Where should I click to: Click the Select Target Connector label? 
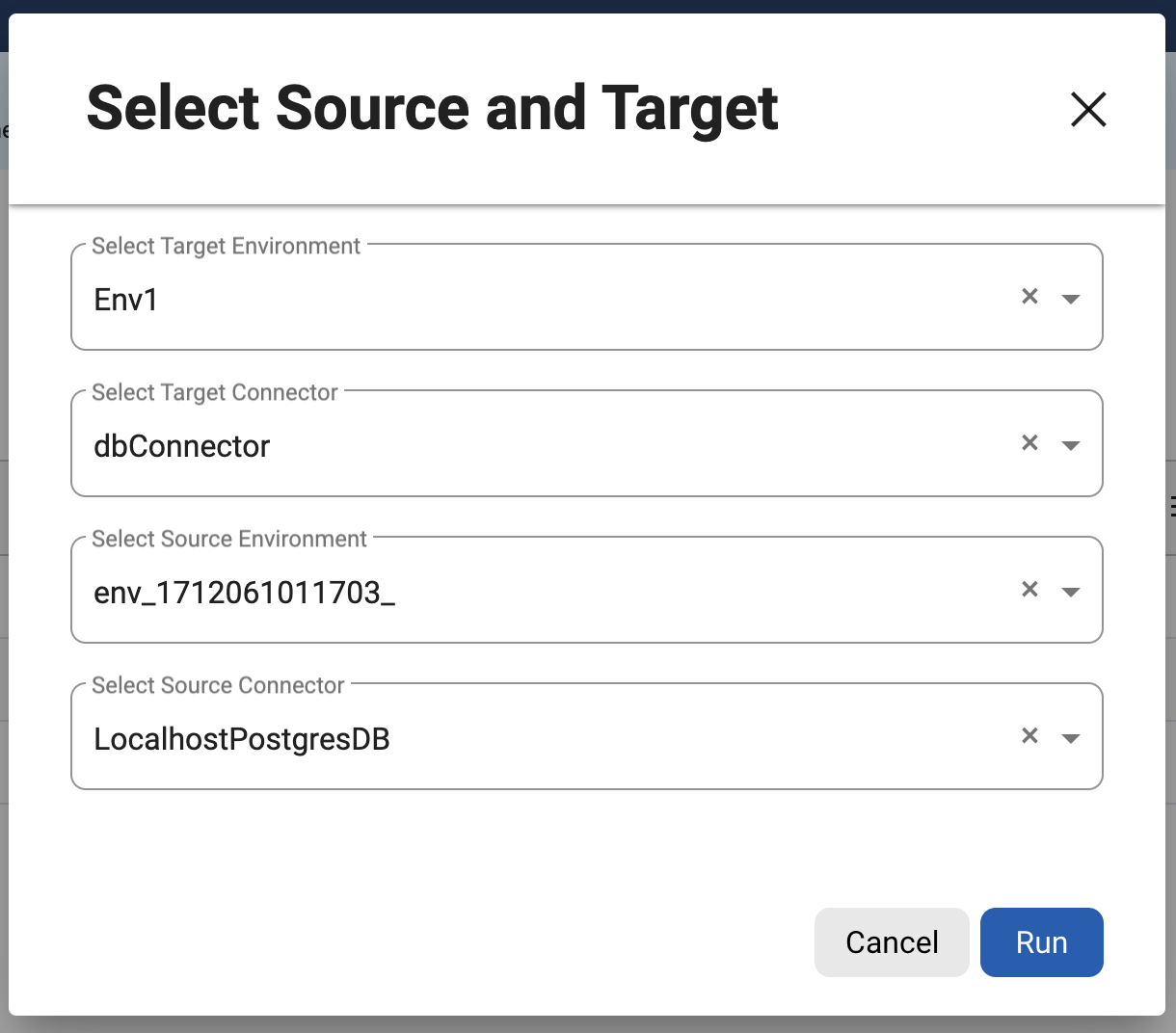215,393
